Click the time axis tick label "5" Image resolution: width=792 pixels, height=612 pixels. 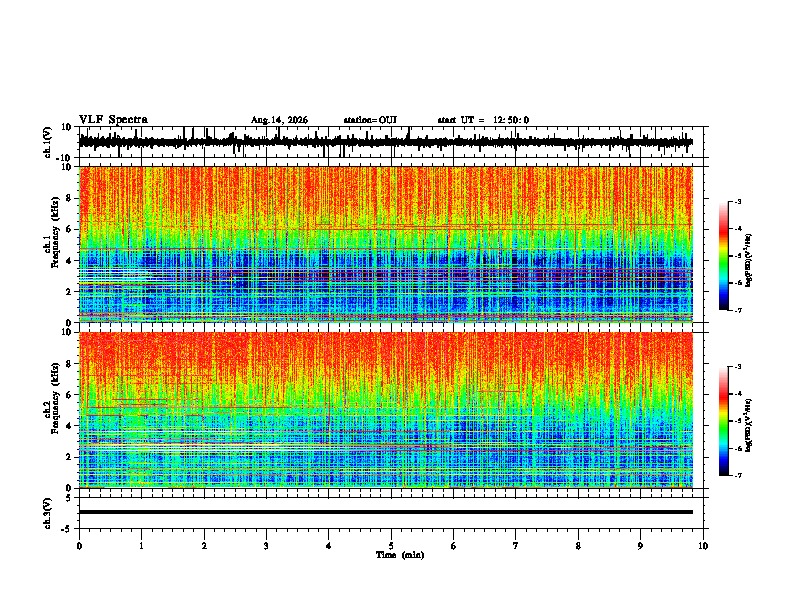pyautogui.click(x=391, y=546)
